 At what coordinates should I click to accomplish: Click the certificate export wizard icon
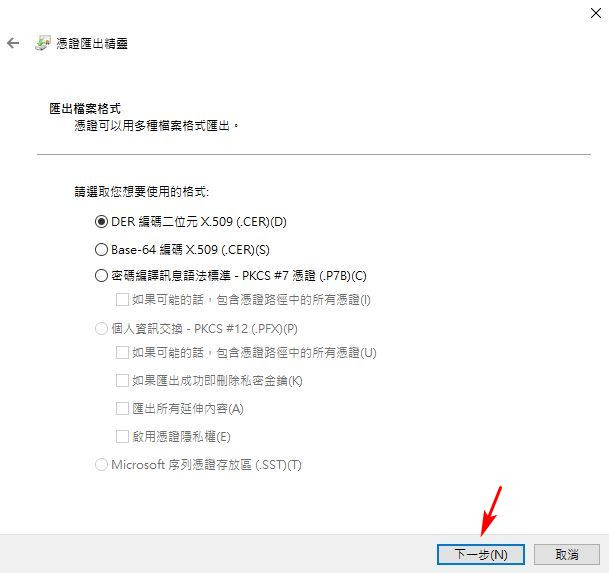click(43, 43)
